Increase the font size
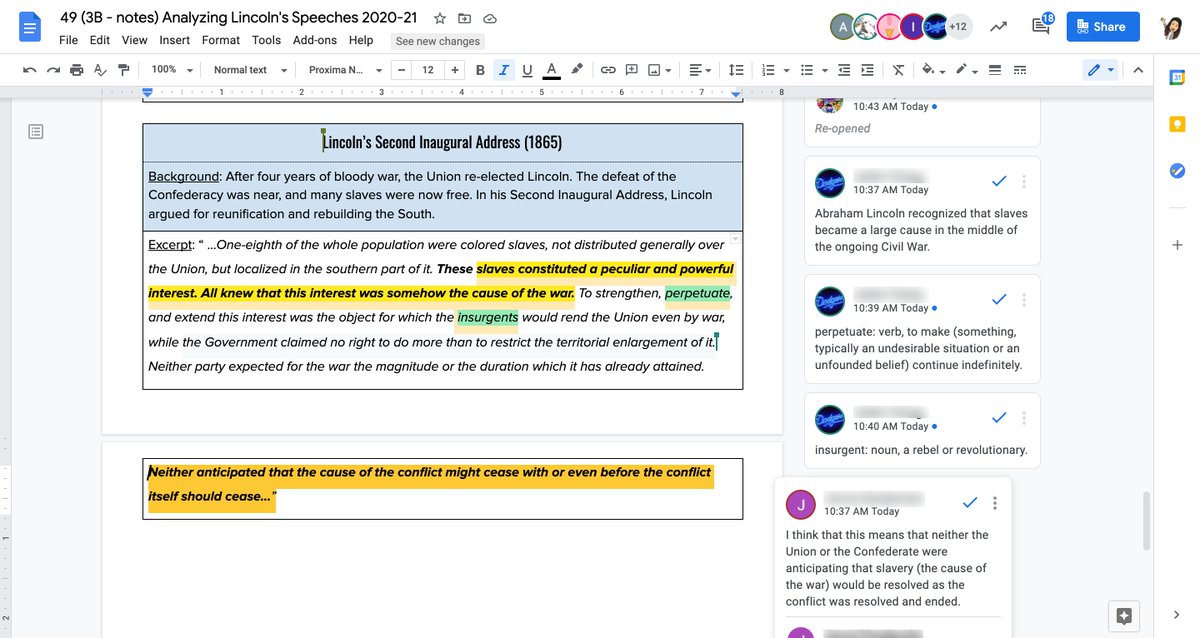Screen dimensions: 1200x638 (x=455, y=70)
